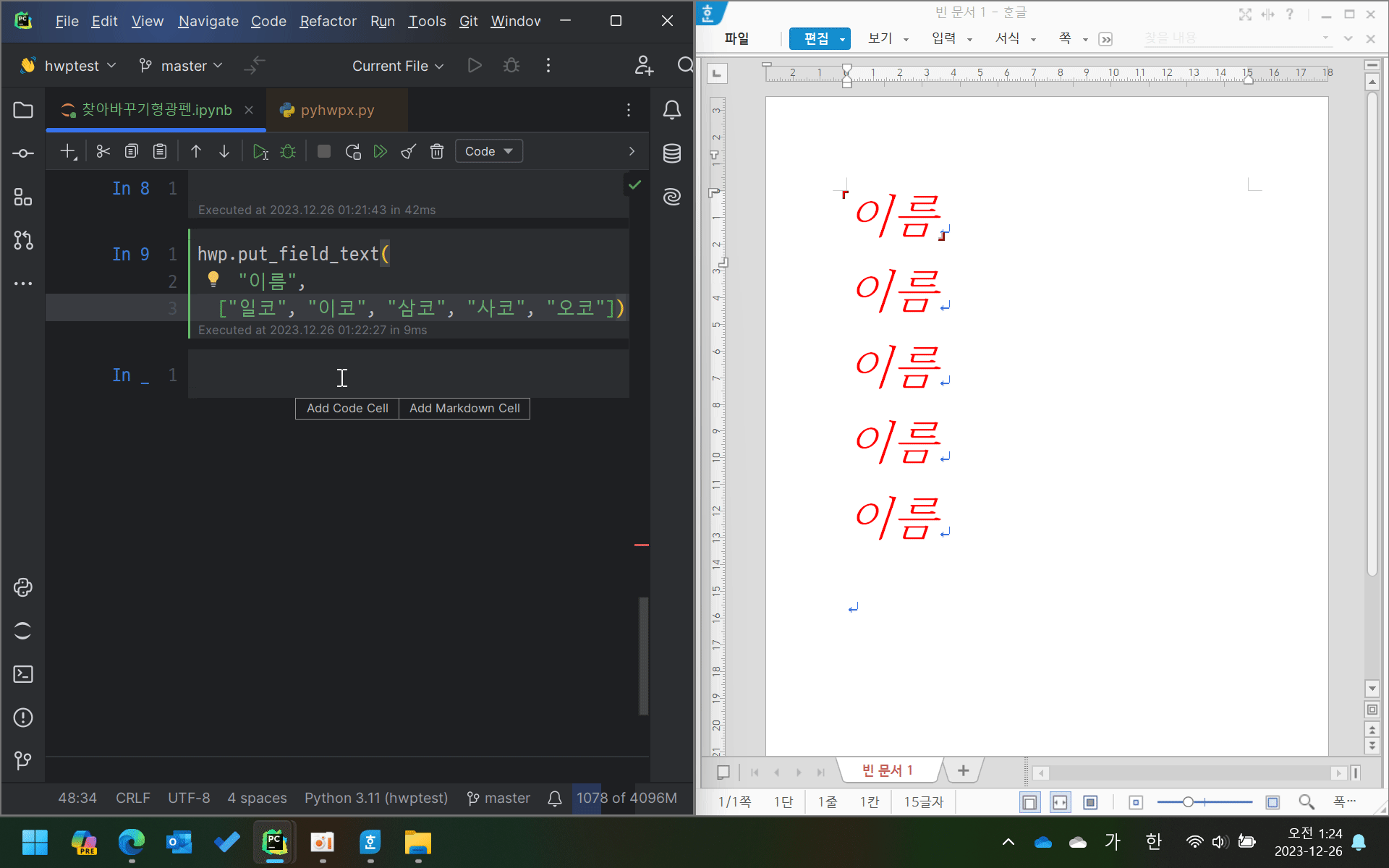Open the Python Console tool window
The image size is (1389, 868).
(22, 587)
